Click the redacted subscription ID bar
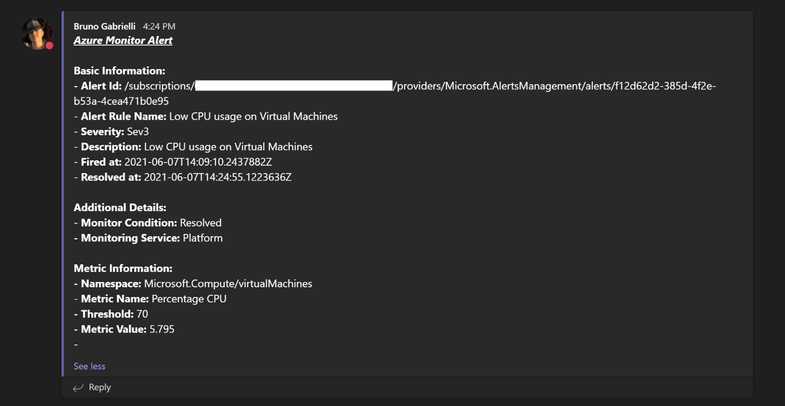The height and width of the screenshot is (406, 785). pos(293,86)
